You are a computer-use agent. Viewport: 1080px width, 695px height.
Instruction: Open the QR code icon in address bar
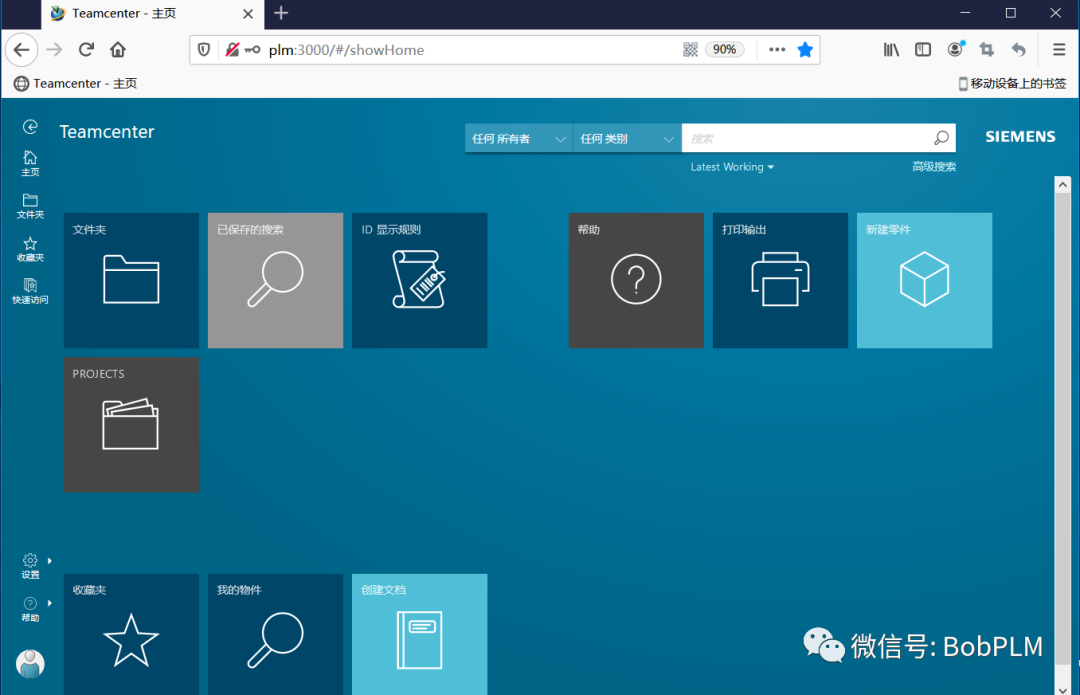click(690, 50)
